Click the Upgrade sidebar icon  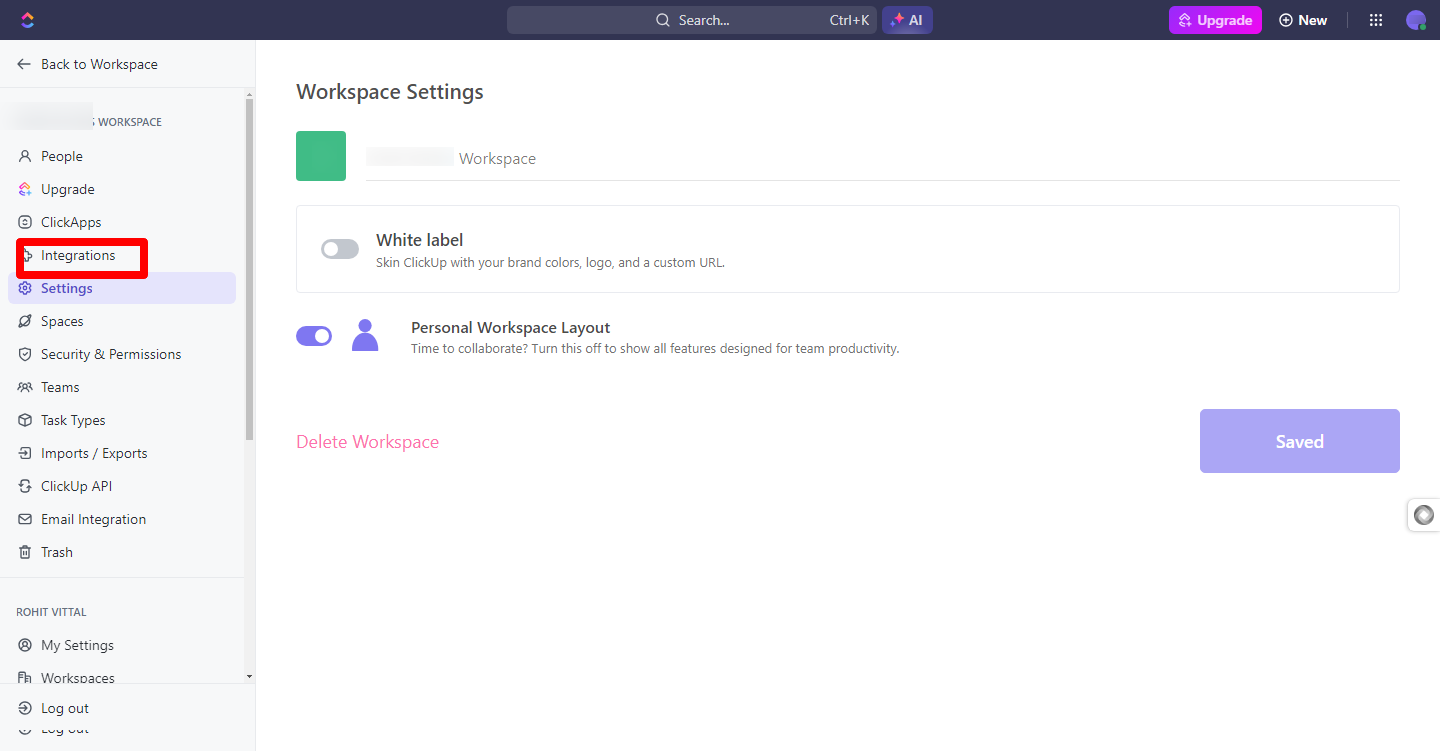[x=25, y=189]
